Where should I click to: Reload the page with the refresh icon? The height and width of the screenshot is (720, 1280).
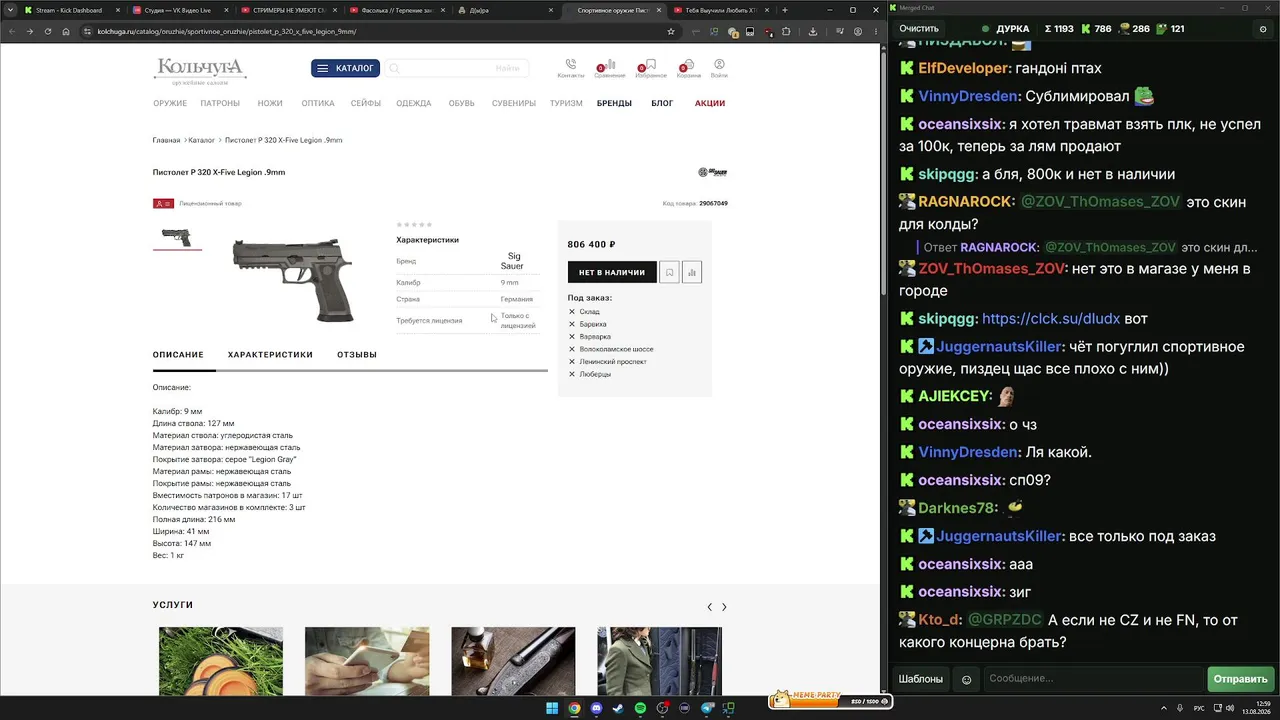pyautogui.click(x=47, y=31)
